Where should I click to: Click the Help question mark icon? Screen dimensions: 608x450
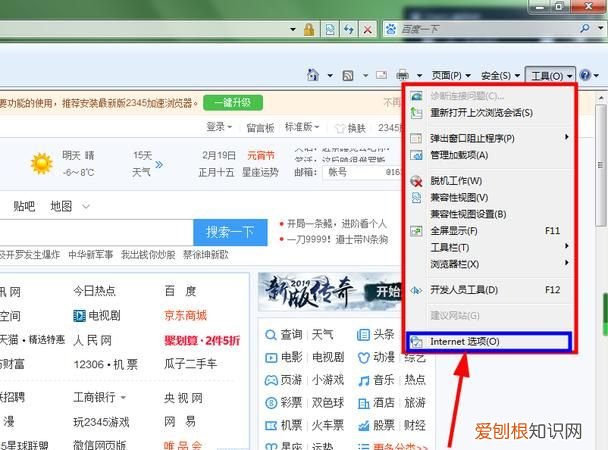pos(585,75)
